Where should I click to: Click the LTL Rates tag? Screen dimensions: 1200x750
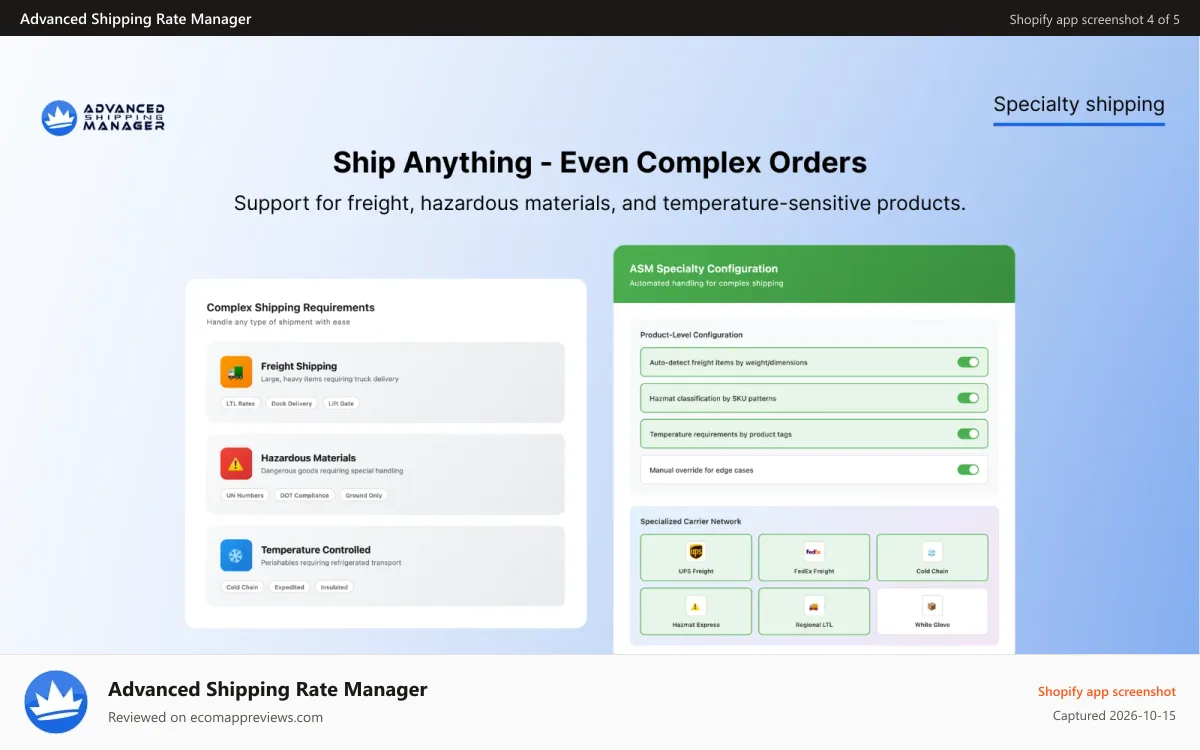[240, 404]
